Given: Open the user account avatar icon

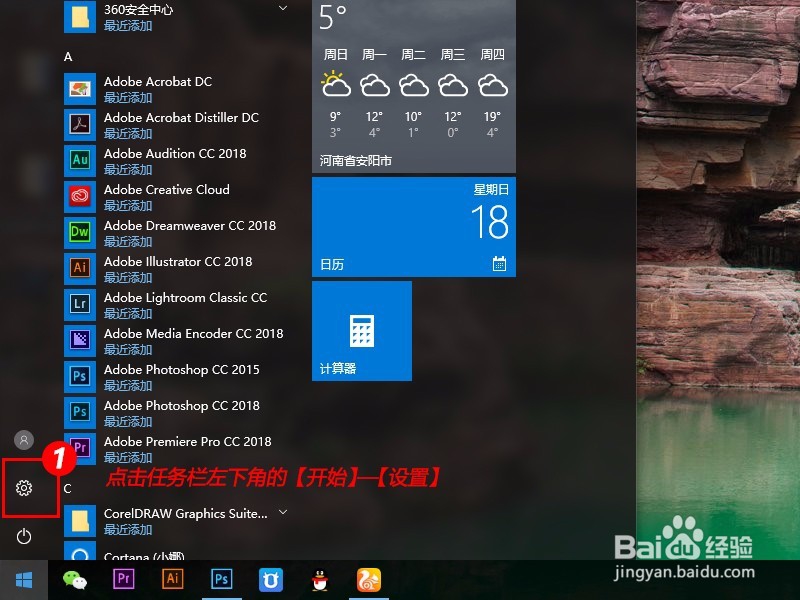Looking at the screenshot, I should point(24,440).
